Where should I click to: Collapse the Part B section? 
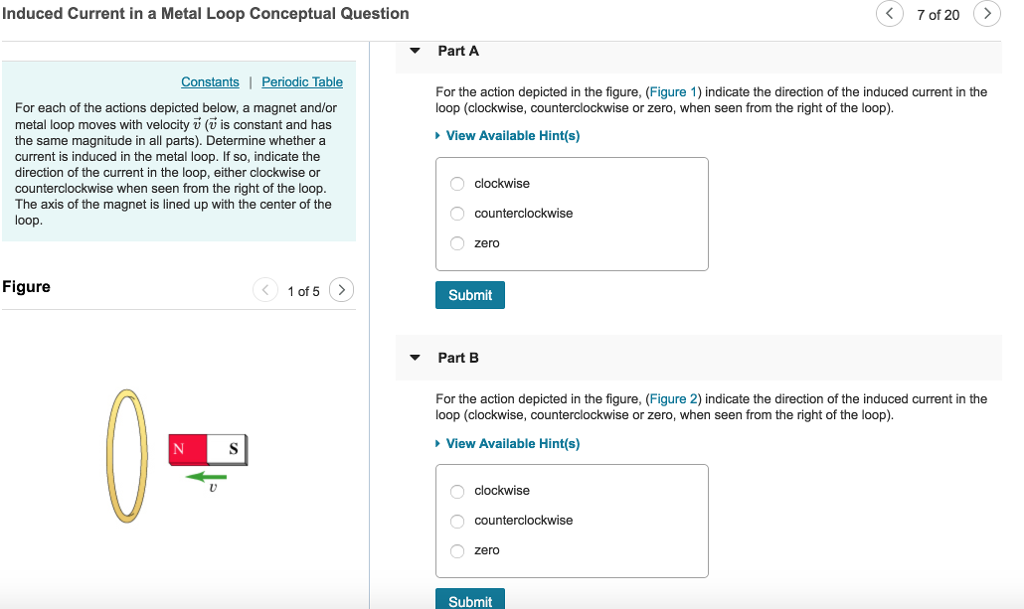pos(414,358)
